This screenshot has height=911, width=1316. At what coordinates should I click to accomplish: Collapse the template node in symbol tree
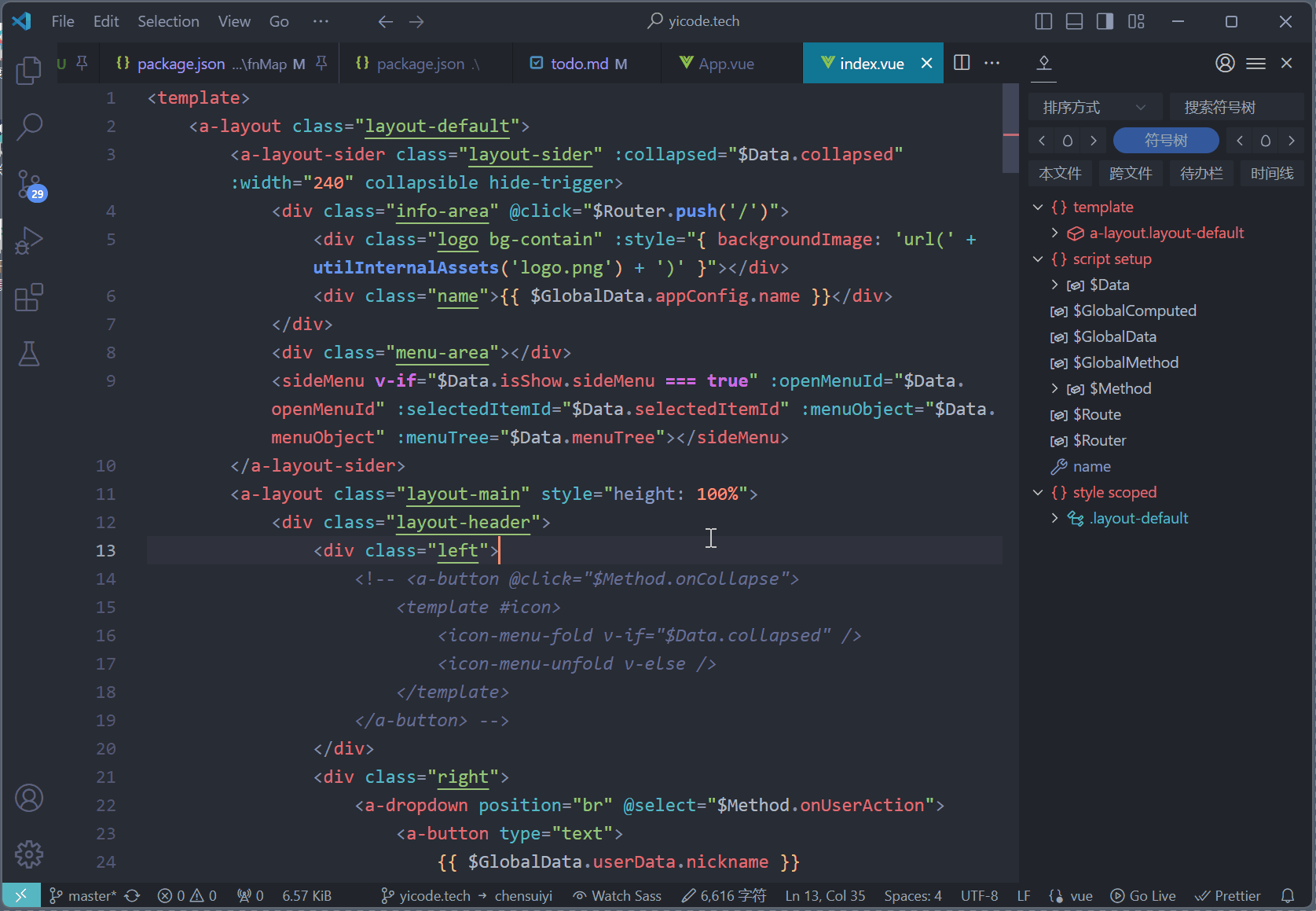pyautogui.click(x=1038, y=207)
